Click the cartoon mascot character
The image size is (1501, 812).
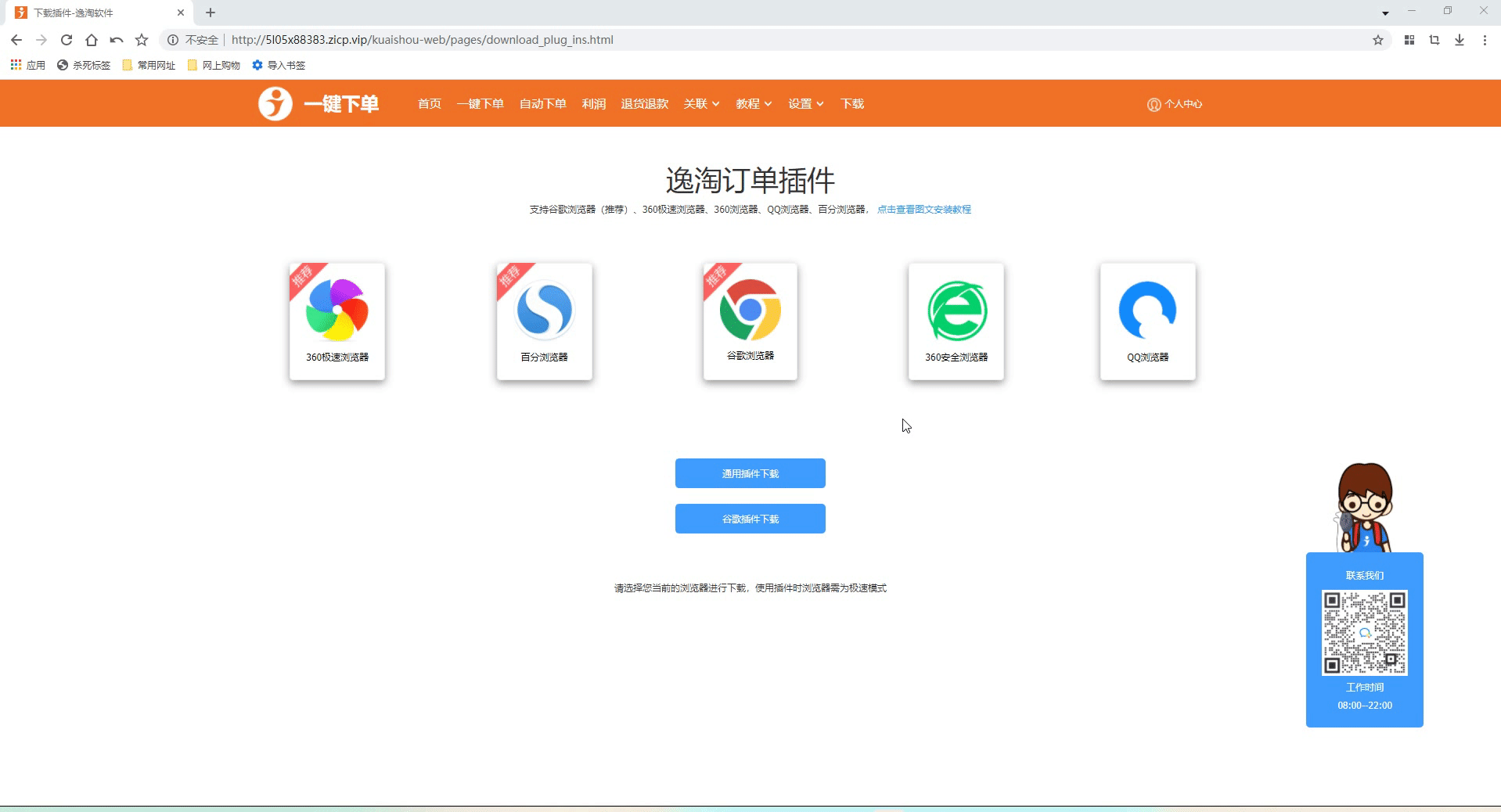(x=1364, y=508)
